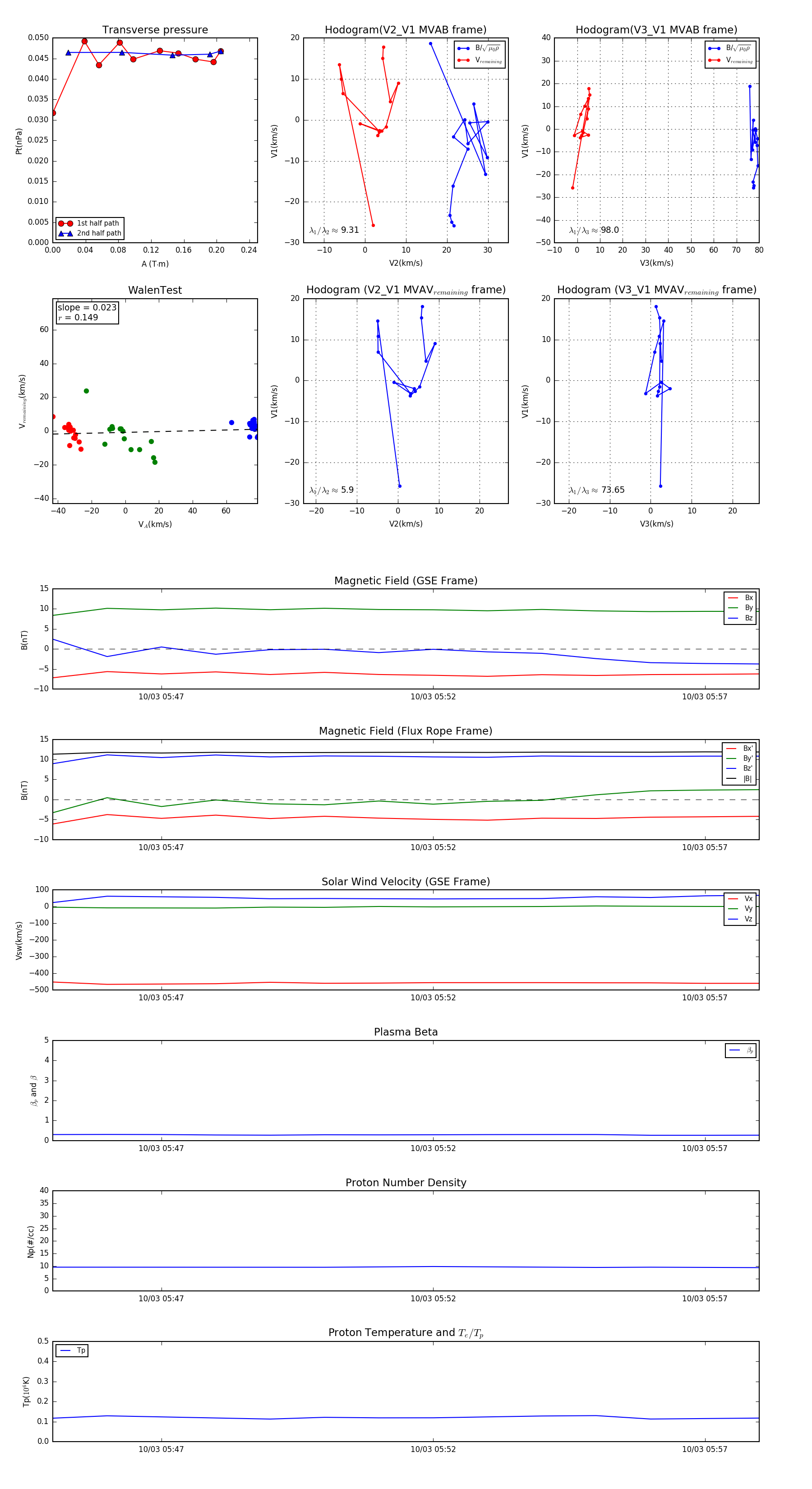The width and height of the screenshot is (812, 1489).
Task: Select |B| in the Flux Rope Frame legend
Action: tap(740, 779)
